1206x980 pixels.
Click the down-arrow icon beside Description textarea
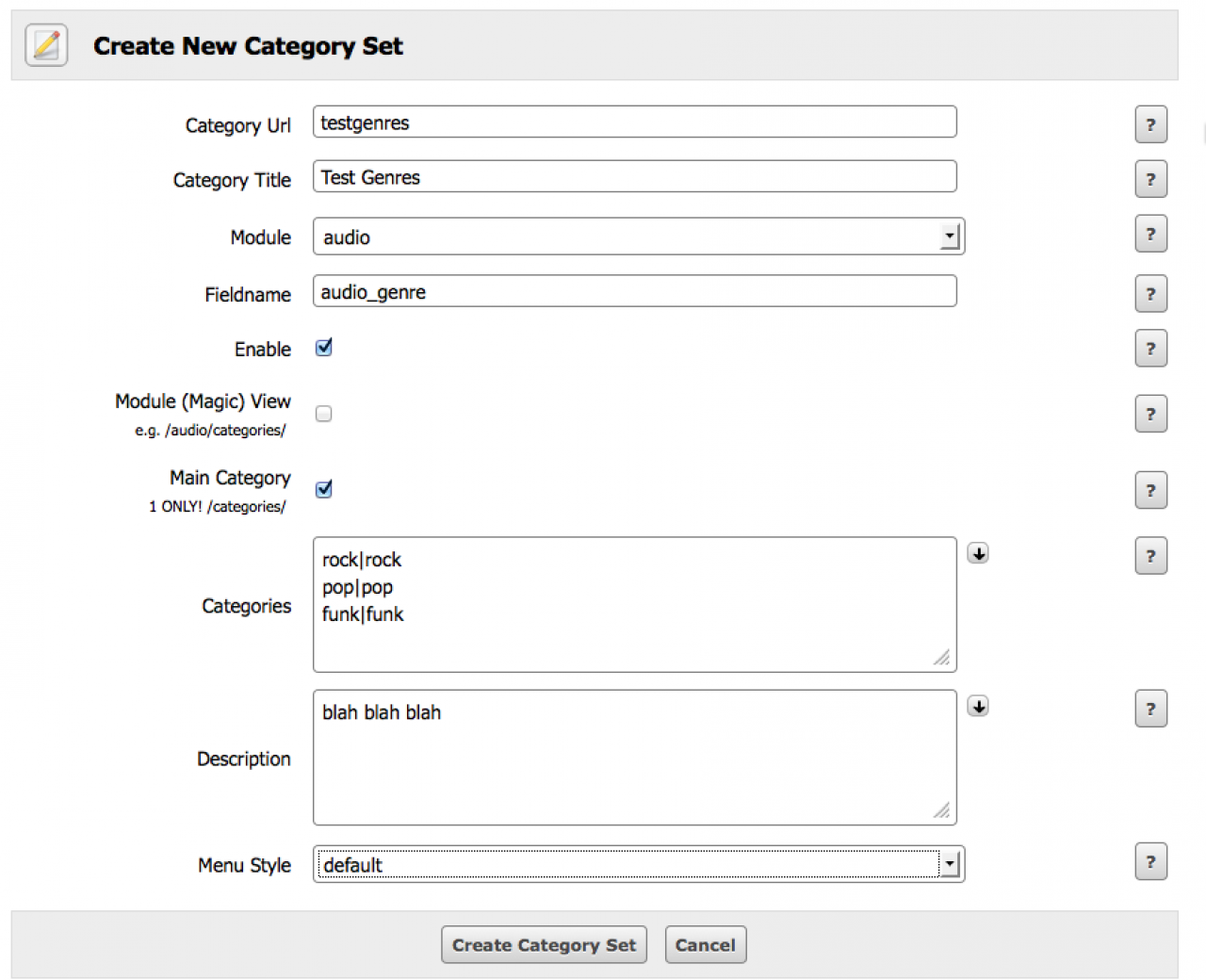(x=978, y=707)
